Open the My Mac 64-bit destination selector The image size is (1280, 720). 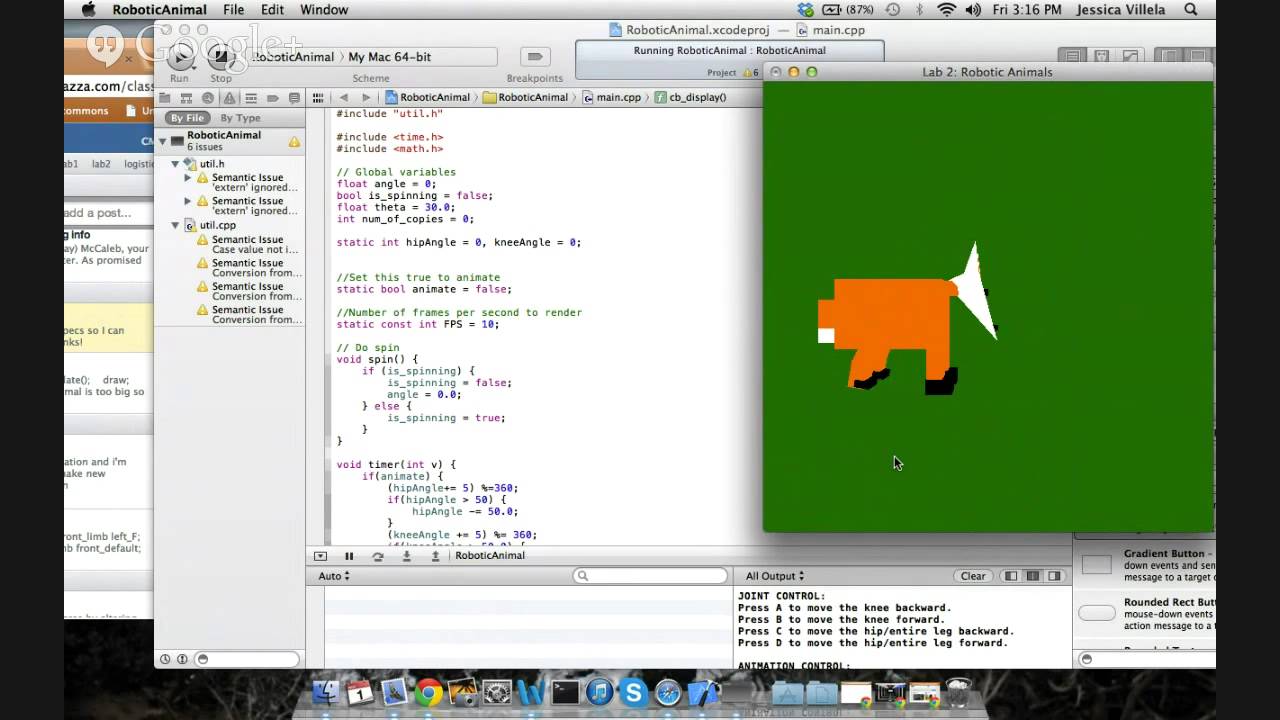[x=390, y=57]
